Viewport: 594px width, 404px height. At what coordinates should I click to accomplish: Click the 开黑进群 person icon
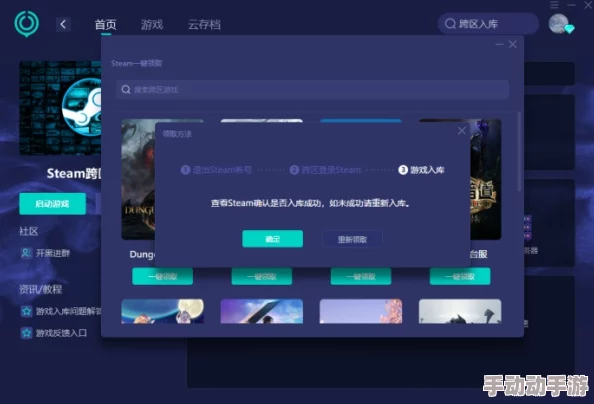26,253
